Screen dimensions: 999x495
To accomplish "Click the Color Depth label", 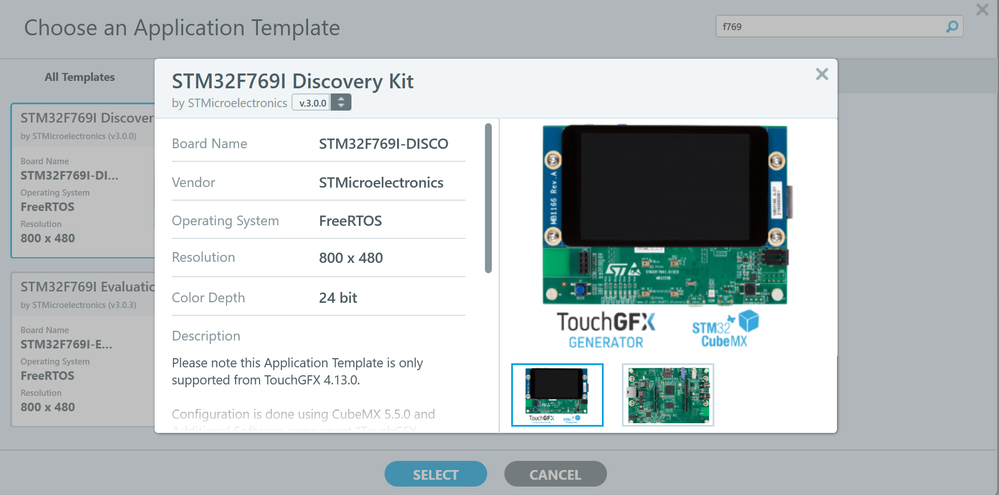I will (208, 298).
